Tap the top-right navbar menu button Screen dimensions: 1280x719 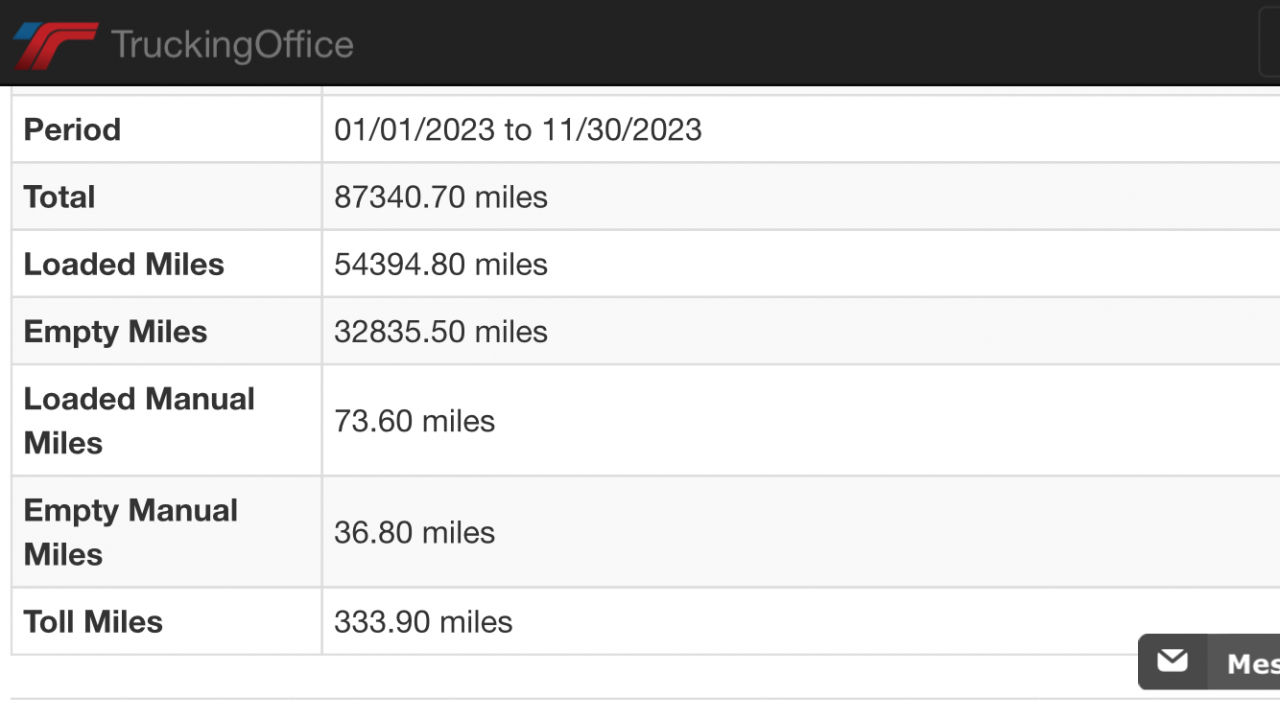tap(1270, 45)
